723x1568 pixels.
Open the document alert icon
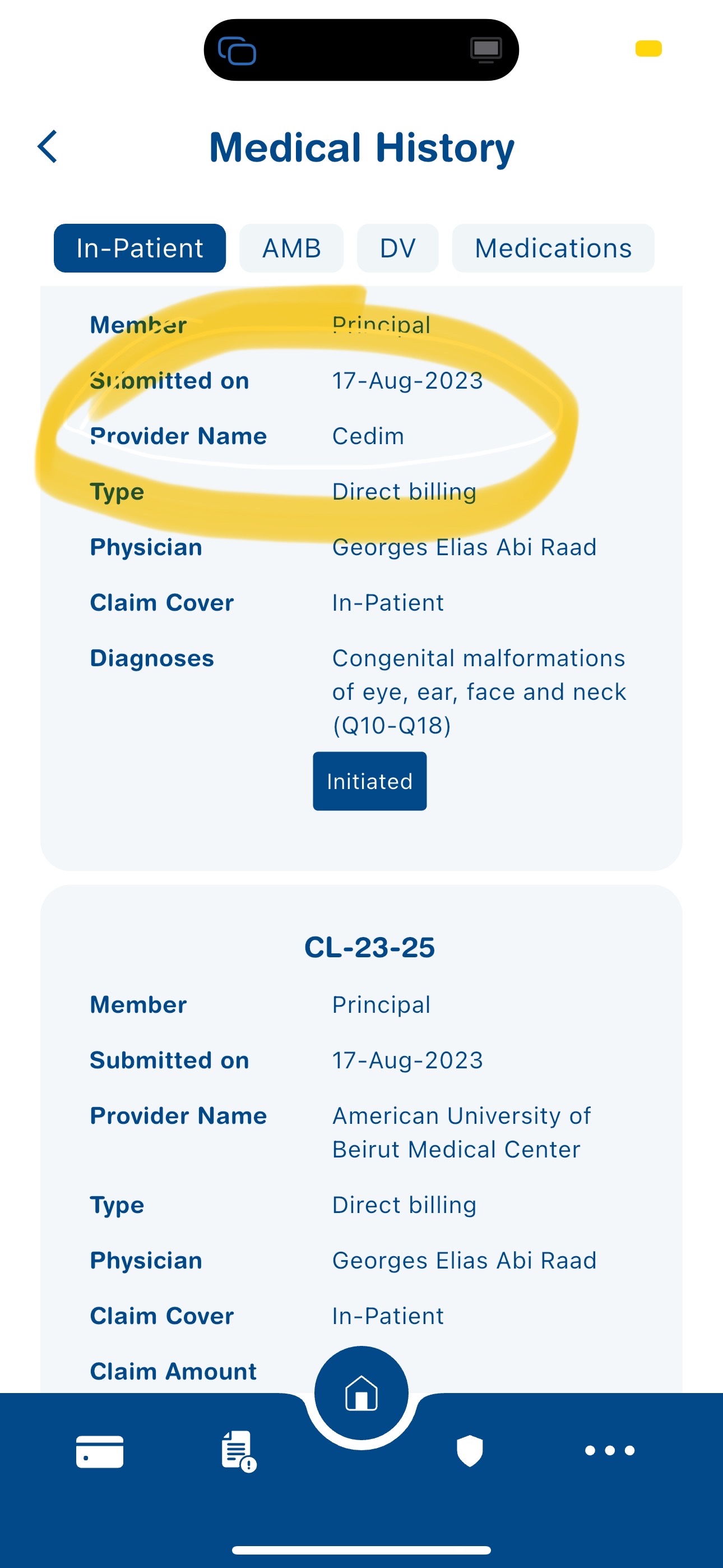pos(238,1452)
